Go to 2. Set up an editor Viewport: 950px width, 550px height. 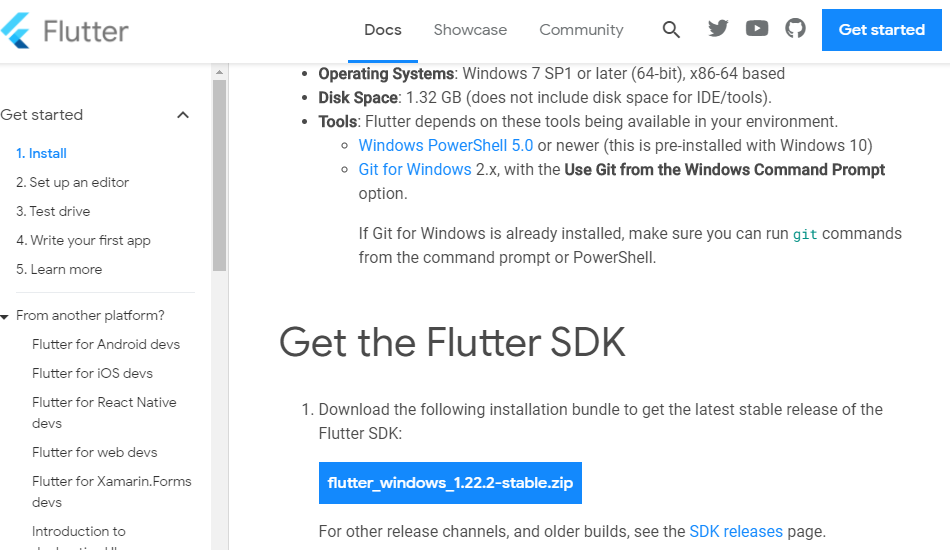[x=72, y=182]
